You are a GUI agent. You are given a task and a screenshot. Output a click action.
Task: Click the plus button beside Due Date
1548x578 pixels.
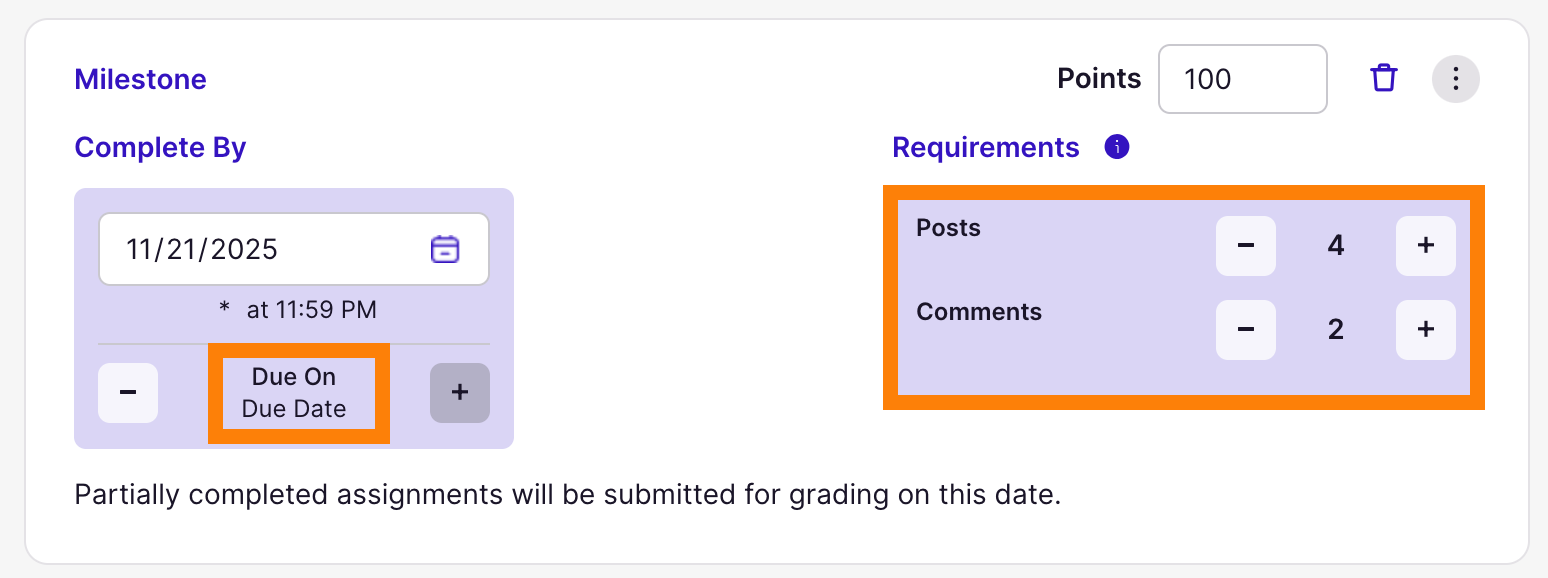pyautogui.click(x=460, y=393)
